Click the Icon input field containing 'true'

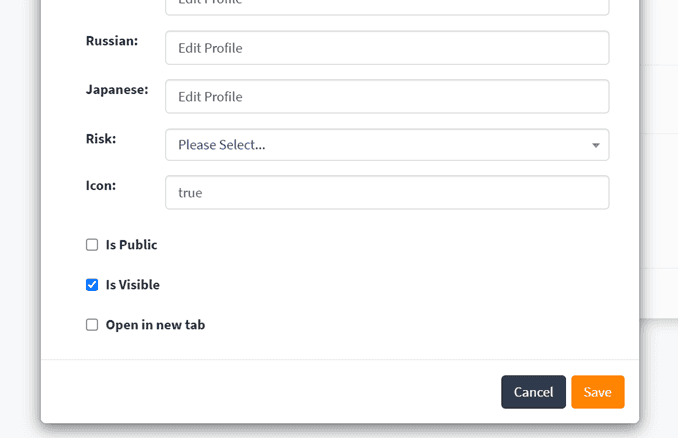point(387,193)
